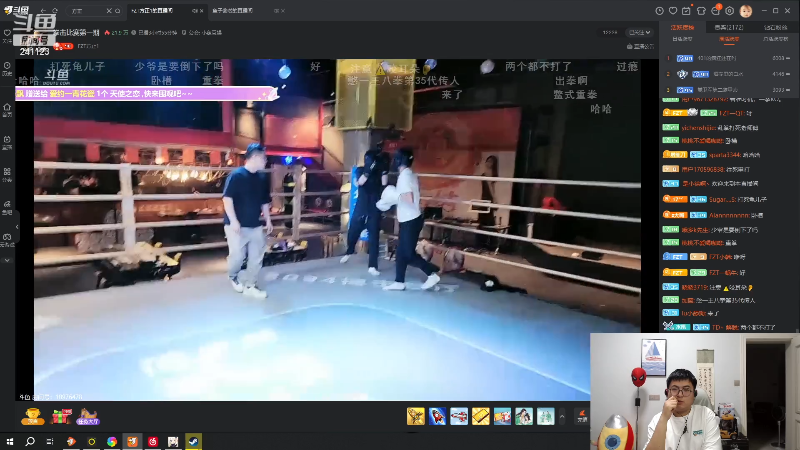Clear the search box with the X
This screenshot has height=450, width=800.
pyautogui.click(x=109, y=11)
